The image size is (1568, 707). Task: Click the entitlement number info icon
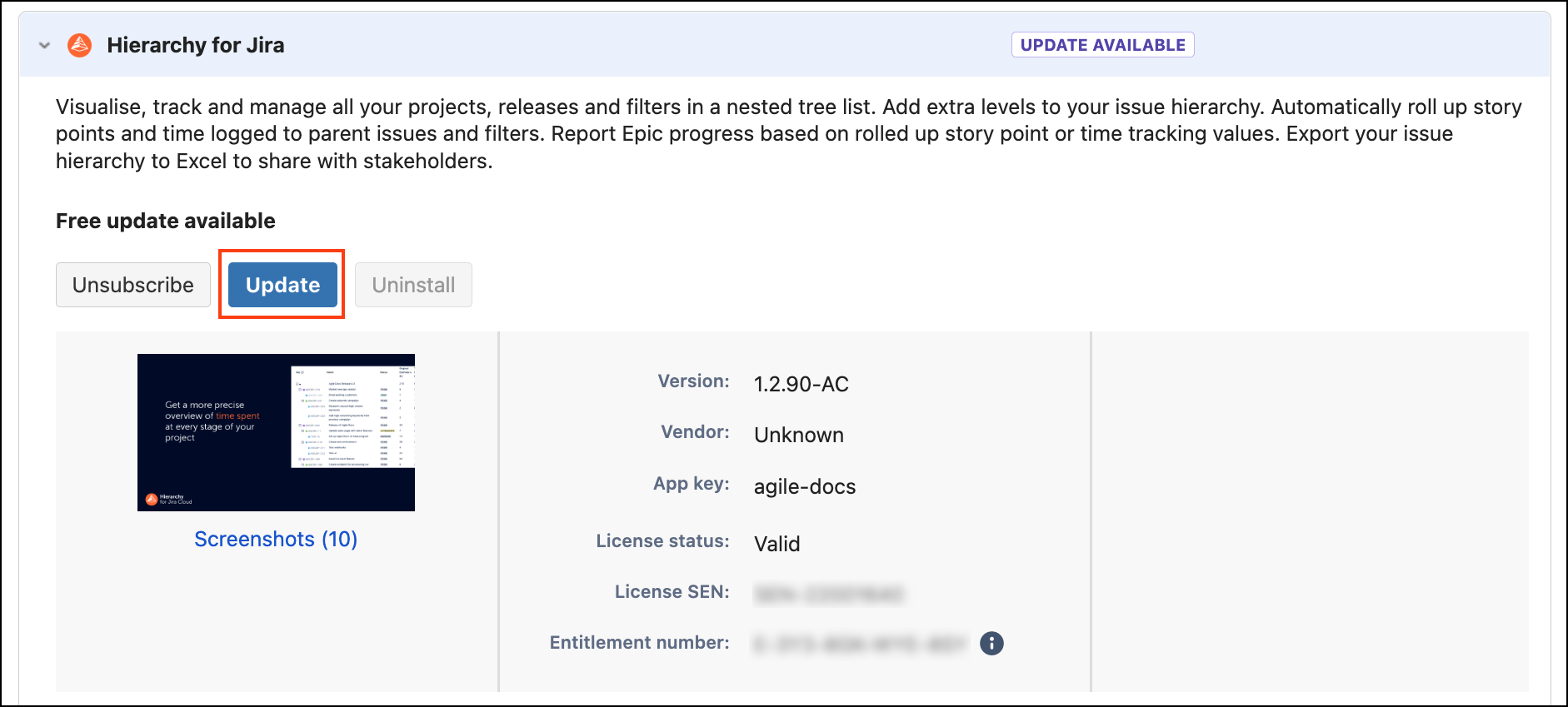click(991, 643)
